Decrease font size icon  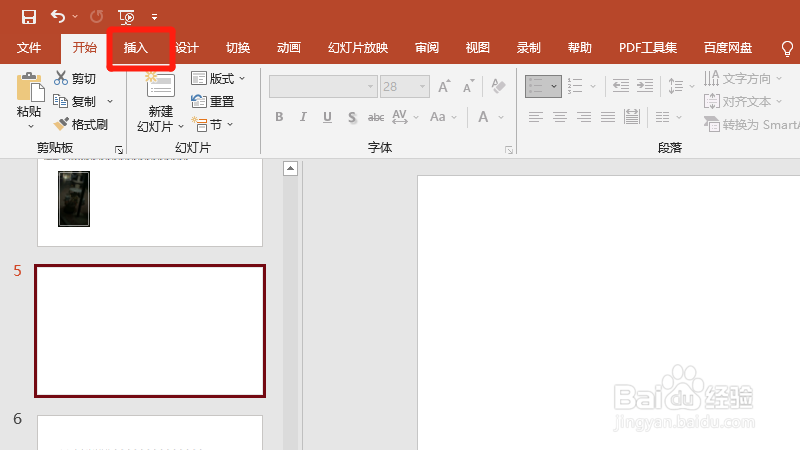pos(468,86)
